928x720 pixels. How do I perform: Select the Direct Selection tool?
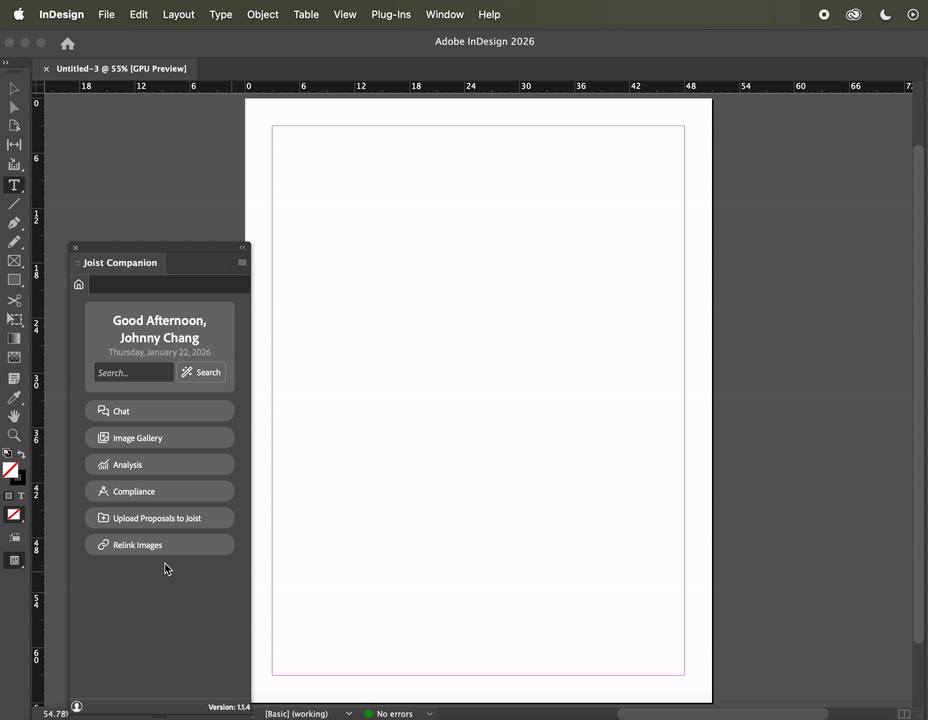(14, 108)
